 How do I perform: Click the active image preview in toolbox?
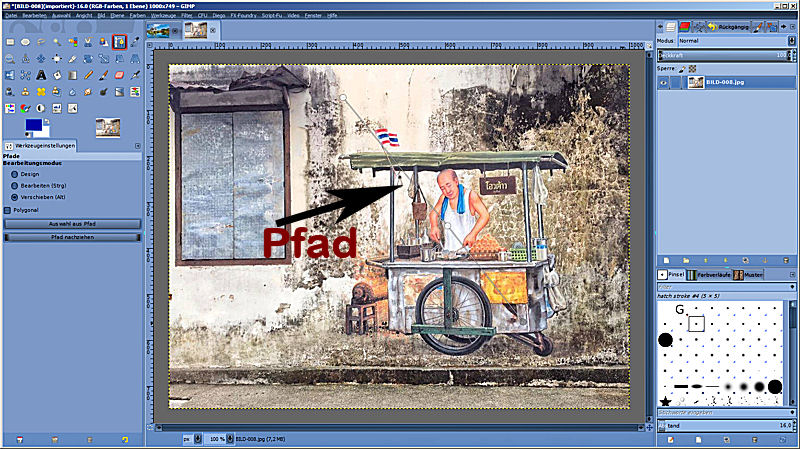[108, 128]
